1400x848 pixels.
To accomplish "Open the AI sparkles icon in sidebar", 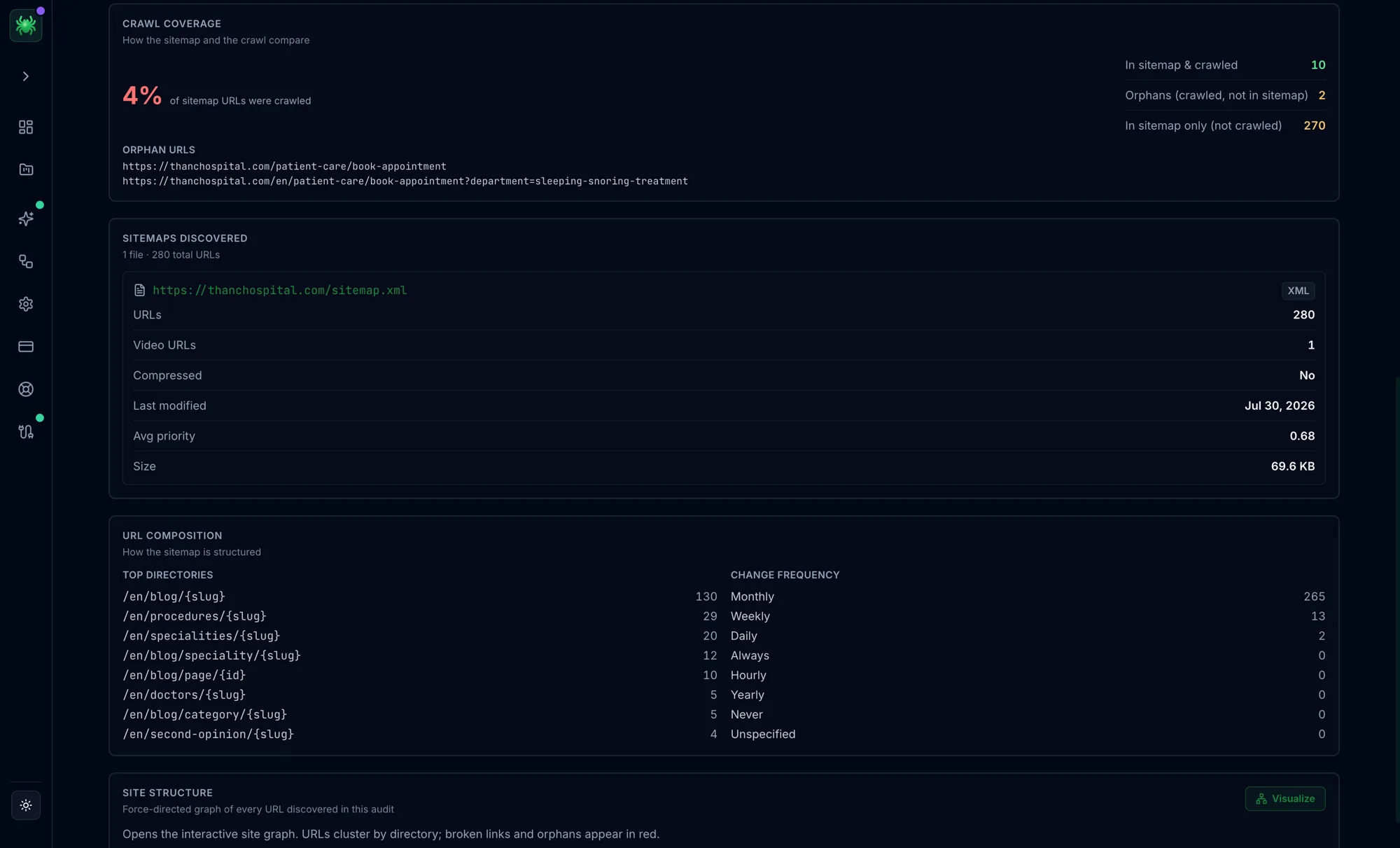I will tap(26, 218).
